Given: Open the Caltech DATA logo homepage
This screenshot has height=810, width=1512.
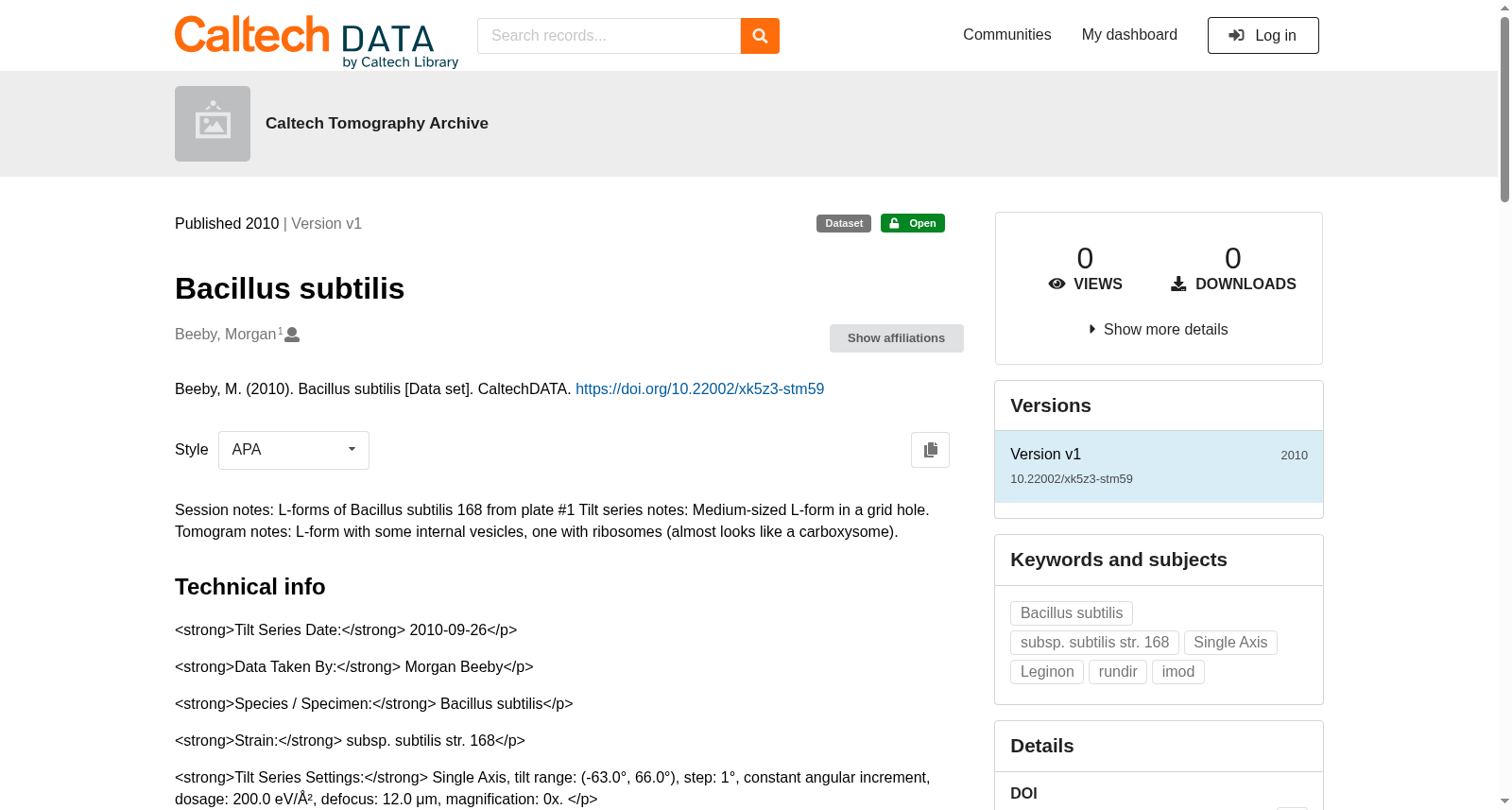Looking at the screenshot, I should (x=317, y=42).
